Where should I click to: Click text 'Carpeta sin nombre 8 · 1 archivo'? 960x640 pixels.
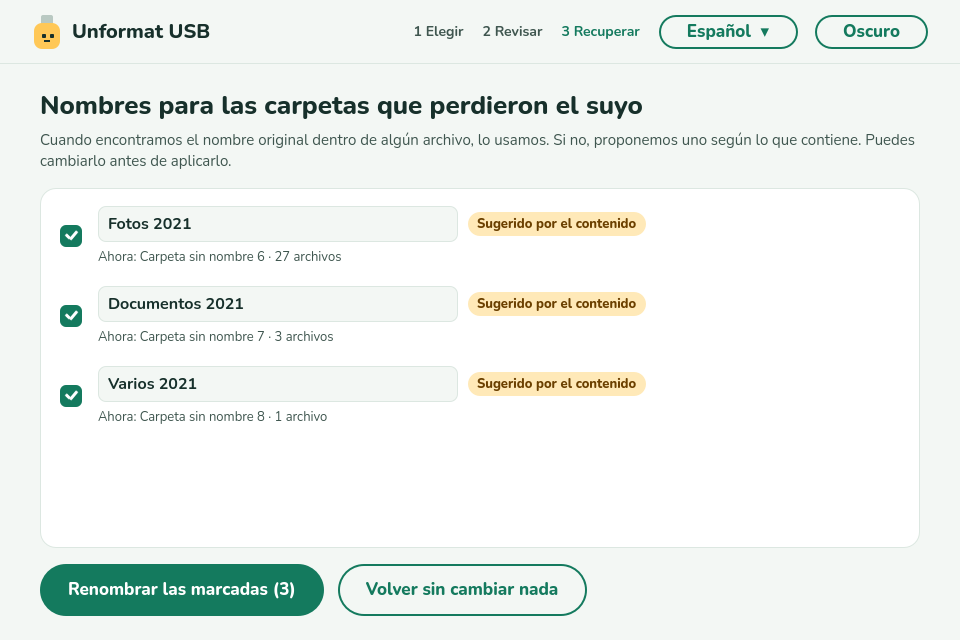(x=233, y=416)
